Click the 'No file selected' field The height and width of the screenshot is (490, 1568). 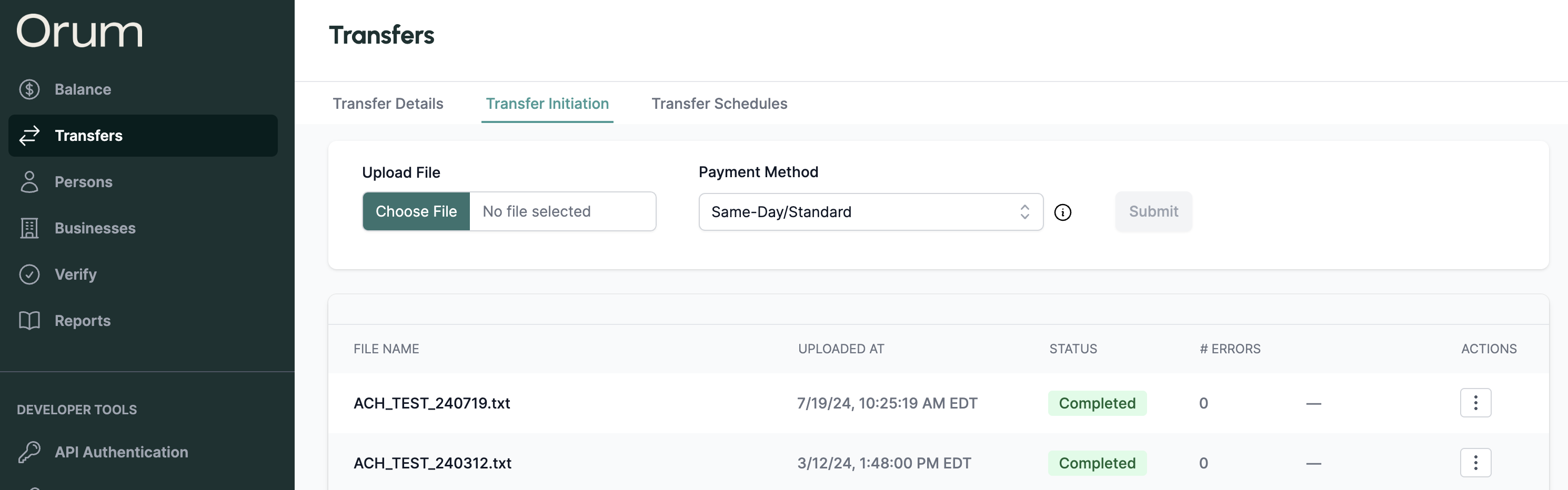[x=562, y=211]
